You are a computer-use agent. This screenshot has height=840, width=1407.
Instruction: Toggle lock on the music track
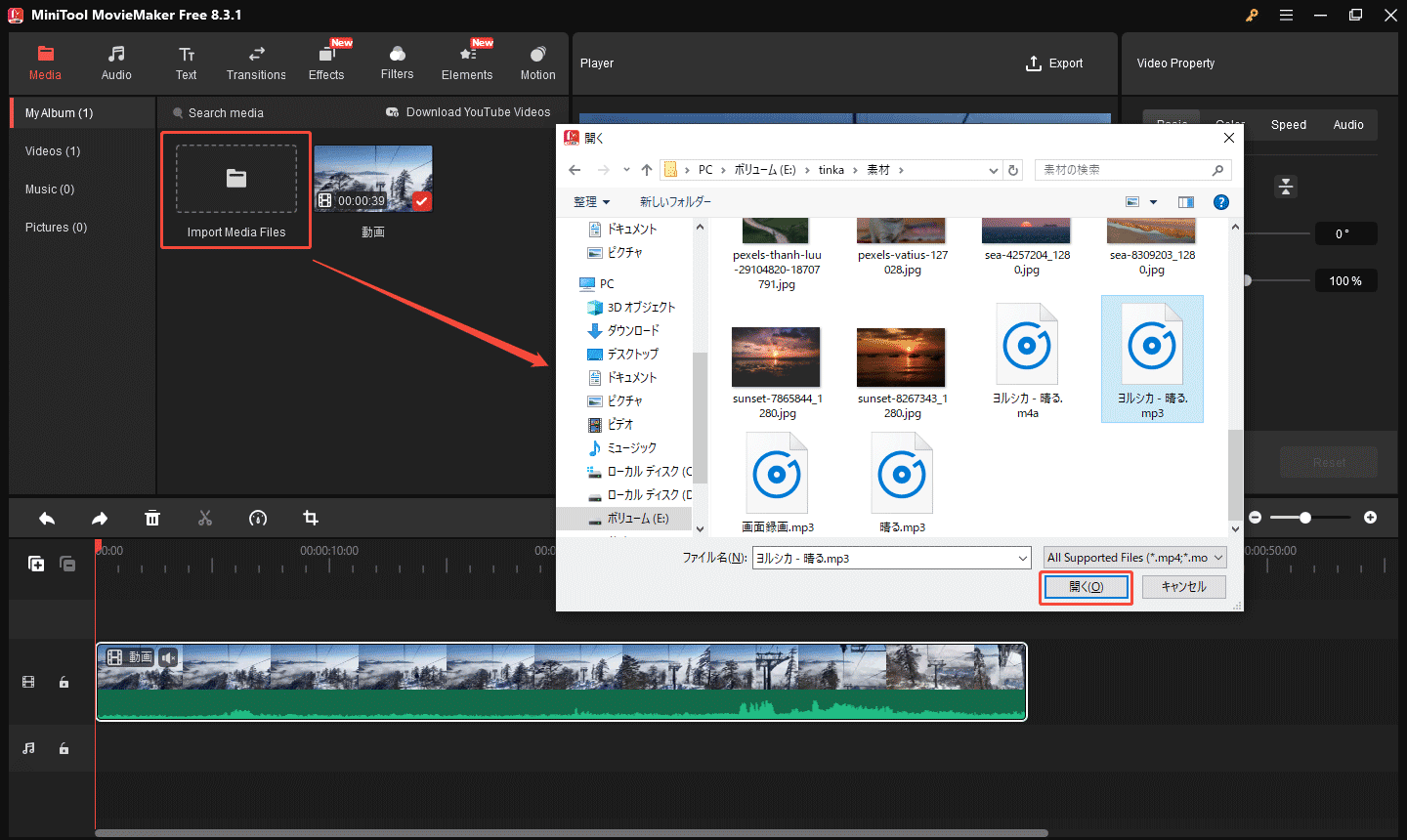coord(64,748)
